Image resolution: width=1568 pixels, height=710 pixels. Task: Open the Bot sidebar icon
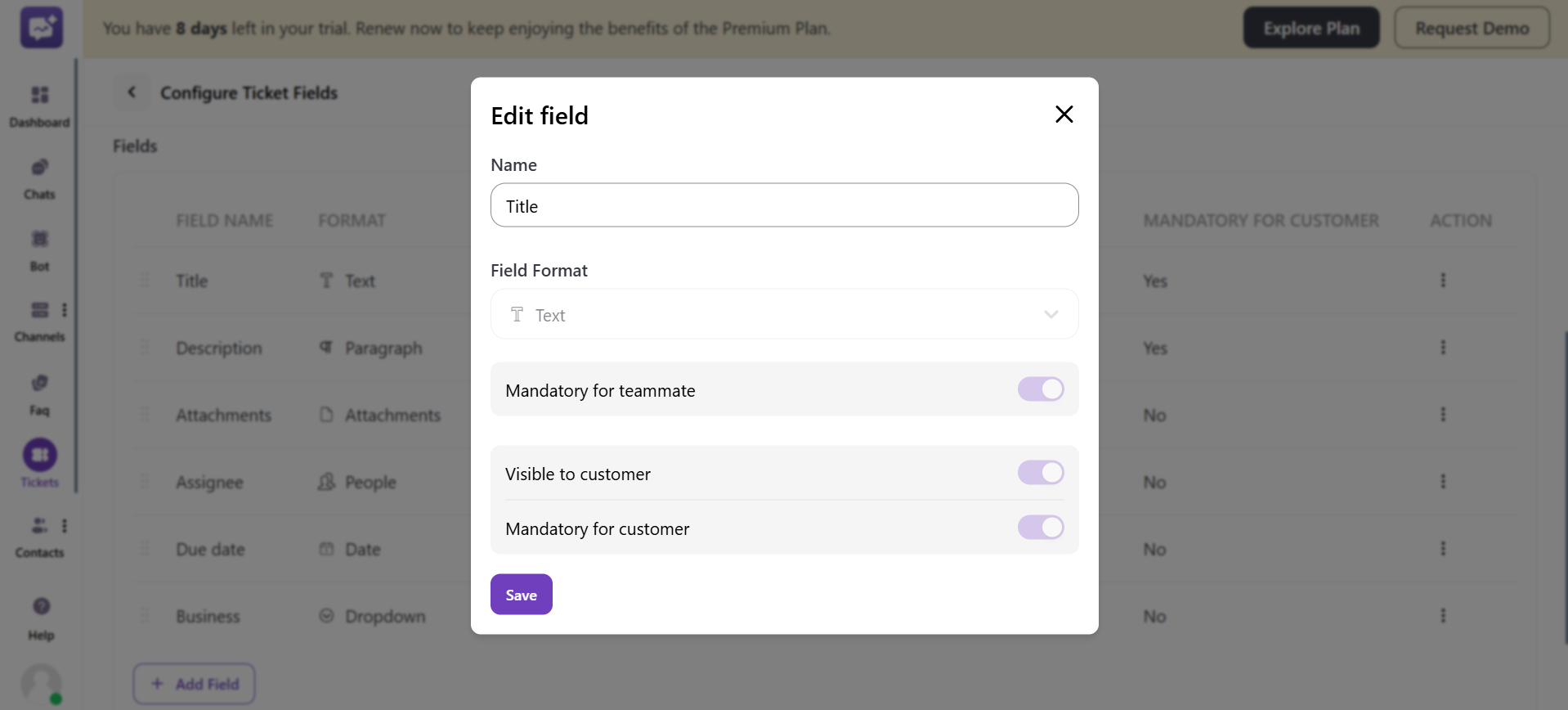pos(39,240)
